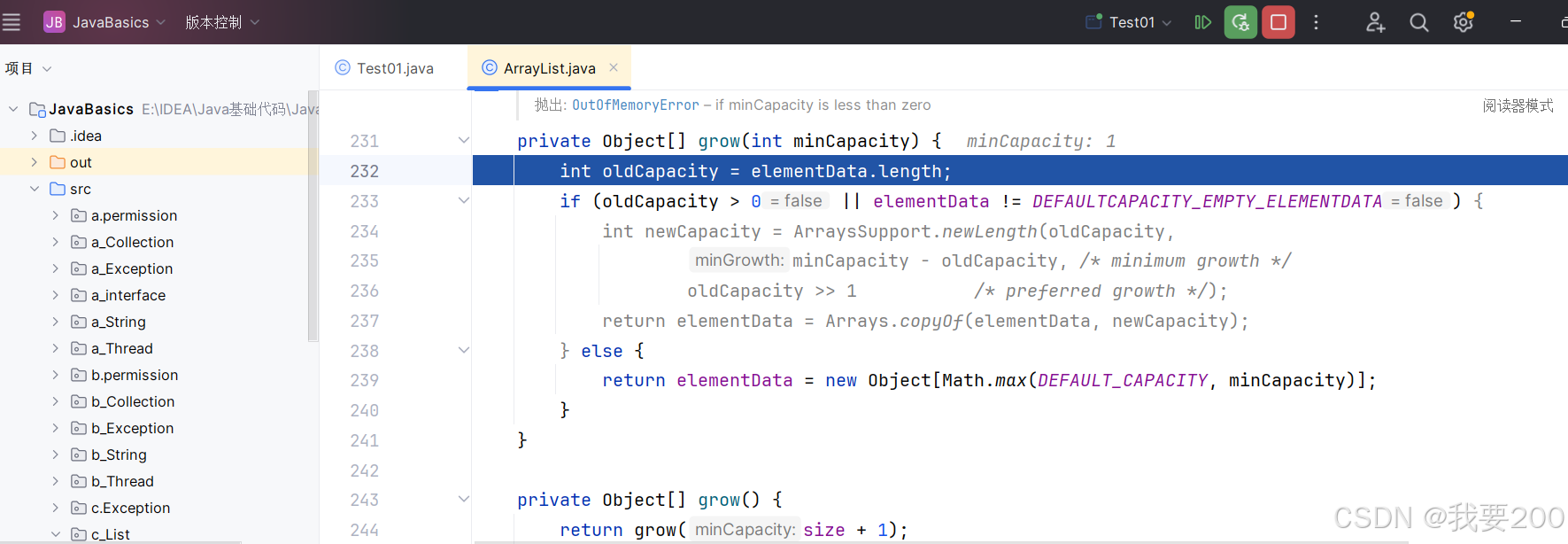Image resolution: width=1568 pixels, height=544 pixels.
Task: Click the JavaBasics module folder icon
Action: point(37,109)
